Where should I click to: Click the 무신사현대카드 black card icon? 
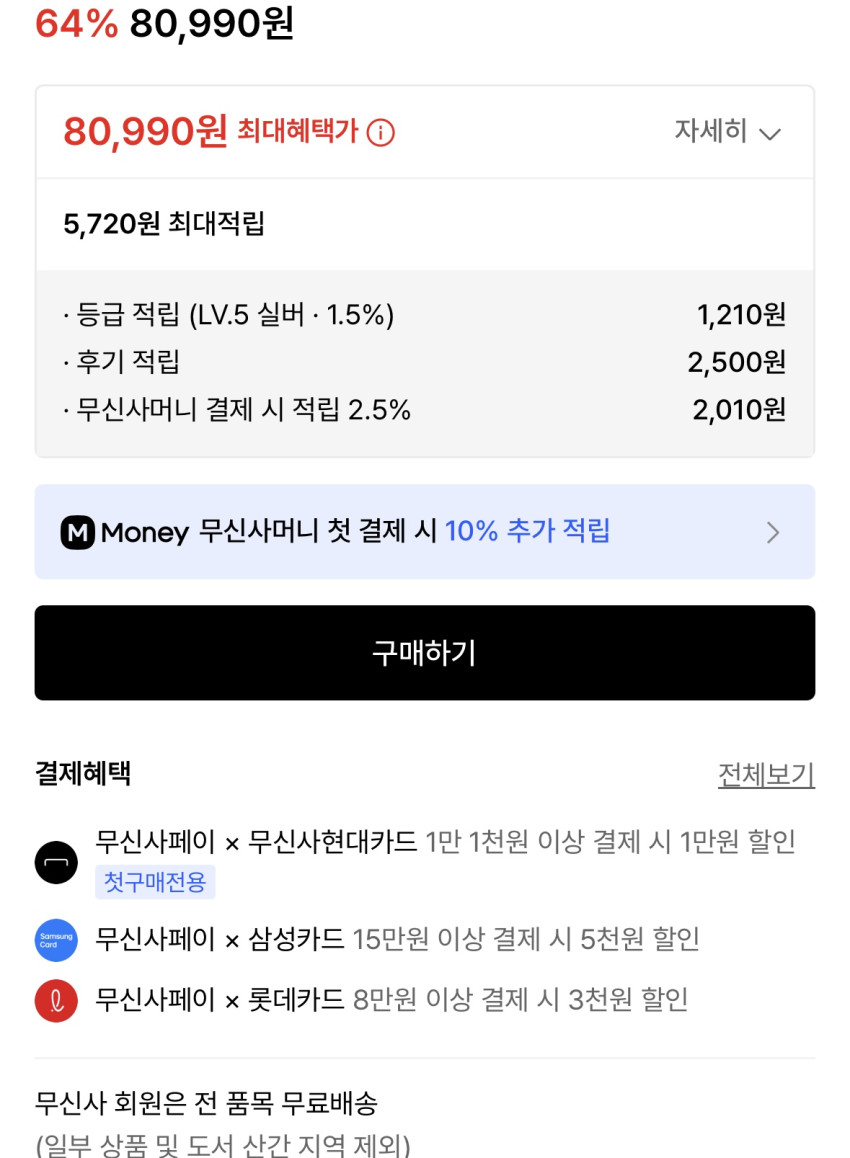point(56,862)
